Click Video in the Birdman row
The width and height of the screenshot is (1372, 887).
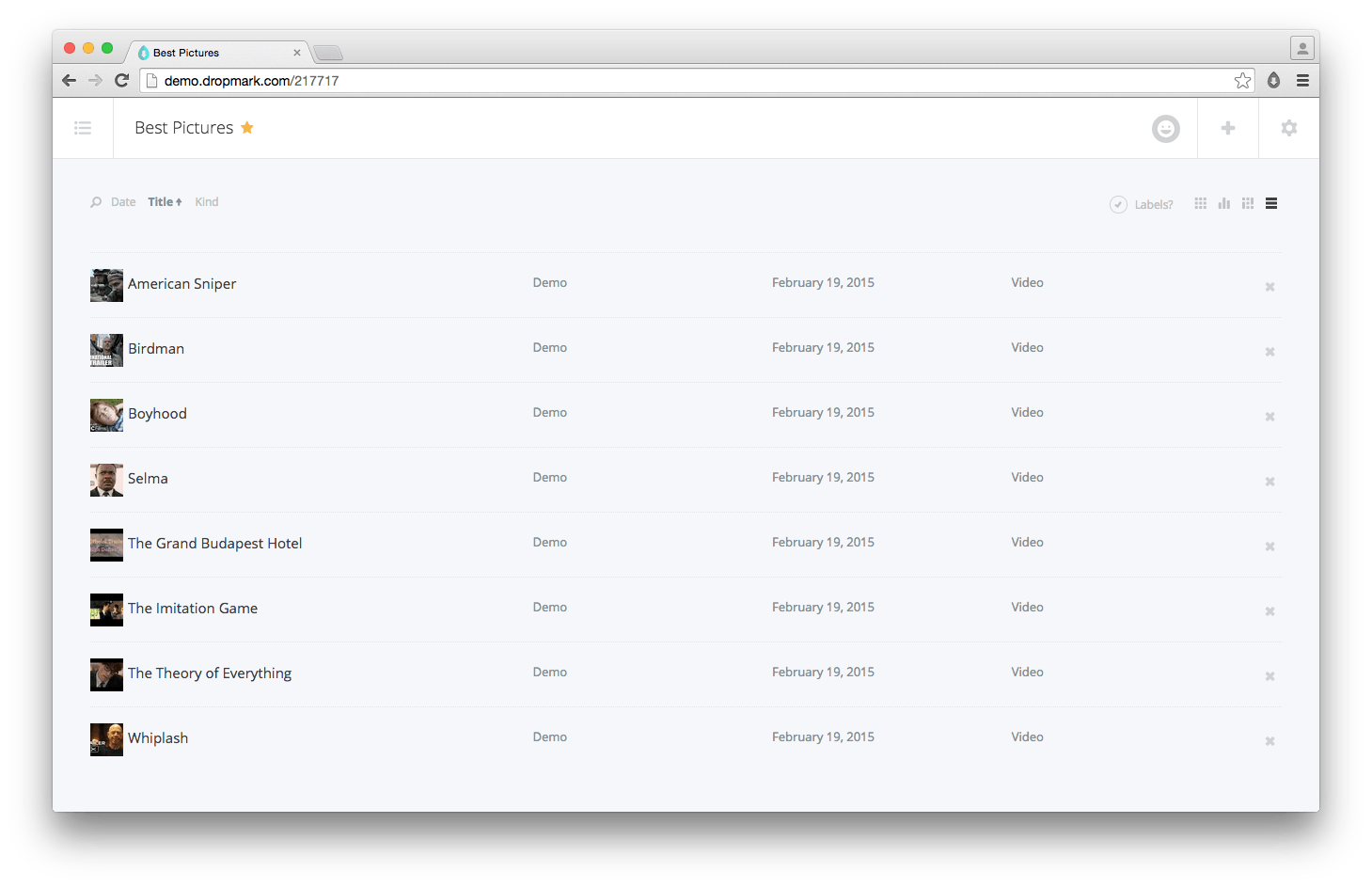[1027, 348]
